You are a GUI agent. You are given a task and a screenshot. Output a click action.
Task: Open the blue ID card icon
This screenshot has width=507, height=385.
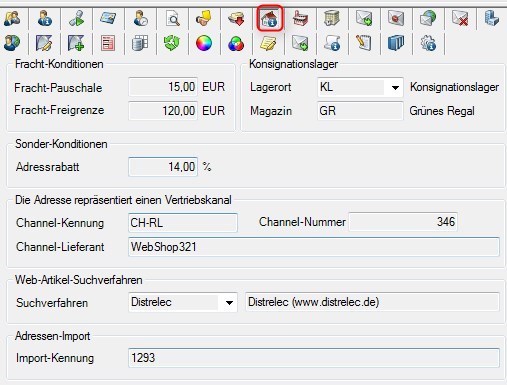click(x=108, y=18)
